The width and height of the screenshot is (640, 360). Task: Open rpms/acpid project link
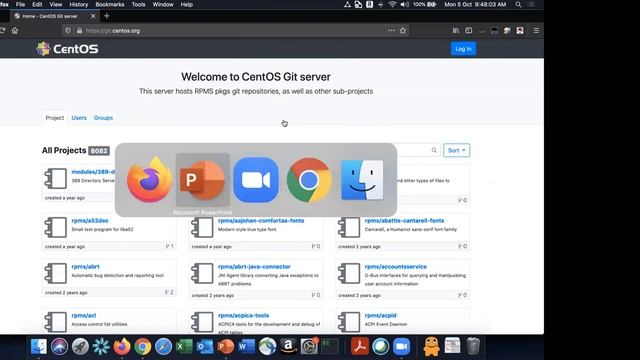pyautogui.click(x=380, y=316)
